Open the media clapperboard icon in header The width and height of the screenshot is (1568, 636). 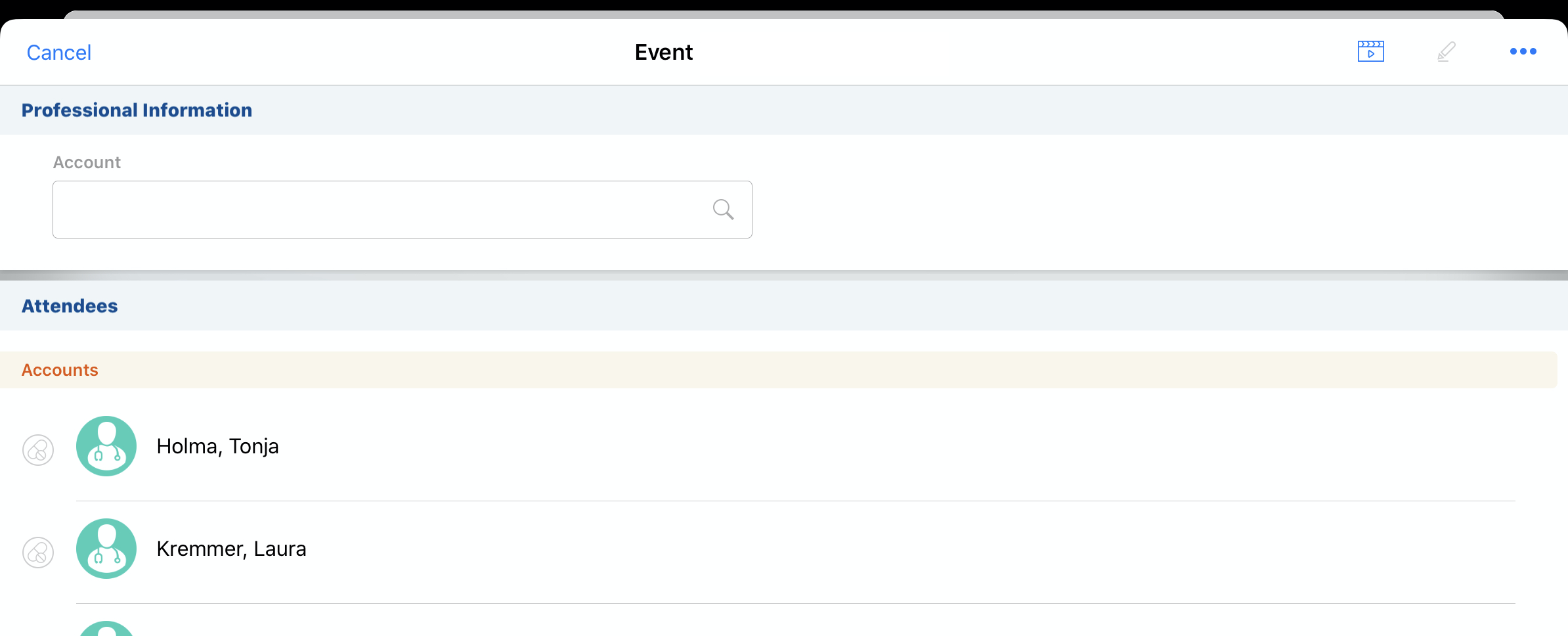click(x=1370, y=51)
